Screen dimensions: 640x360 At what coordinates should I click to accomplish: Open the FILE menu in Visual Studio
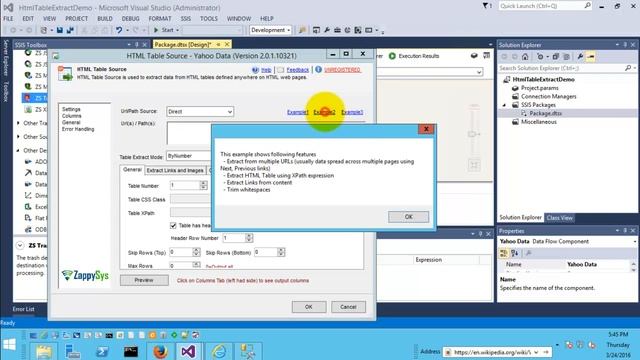(8, 19)
